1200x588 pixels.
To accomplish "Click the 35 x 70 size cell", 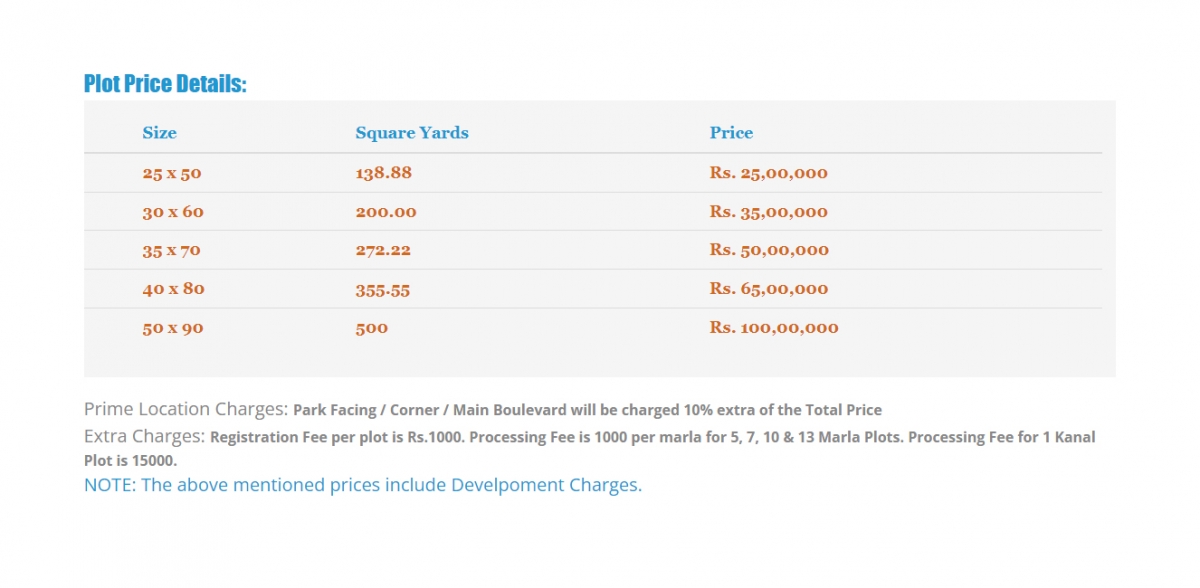I will (x=172, y=250).
